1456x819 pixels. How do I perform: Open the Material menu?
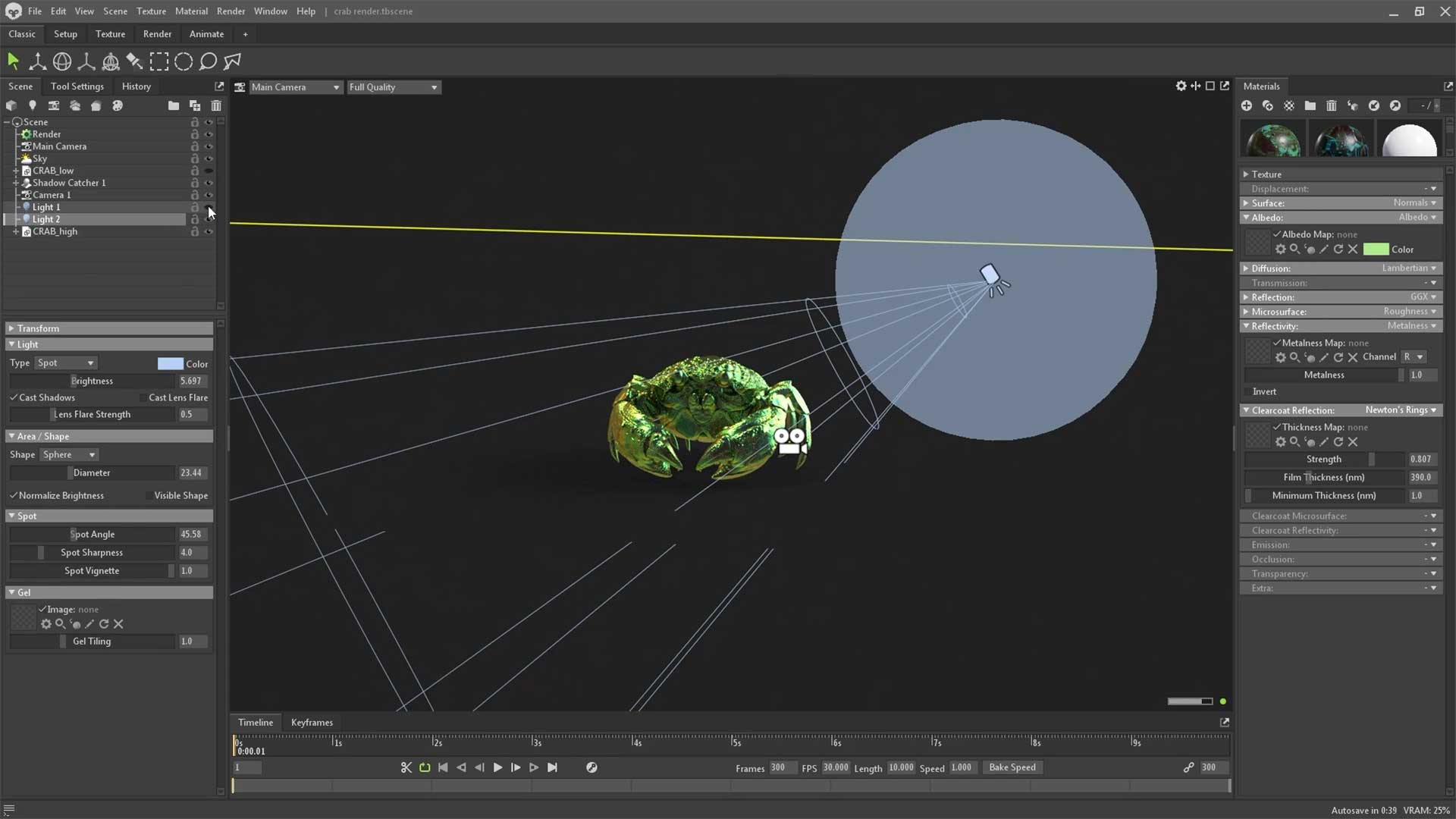pos(191,11)
